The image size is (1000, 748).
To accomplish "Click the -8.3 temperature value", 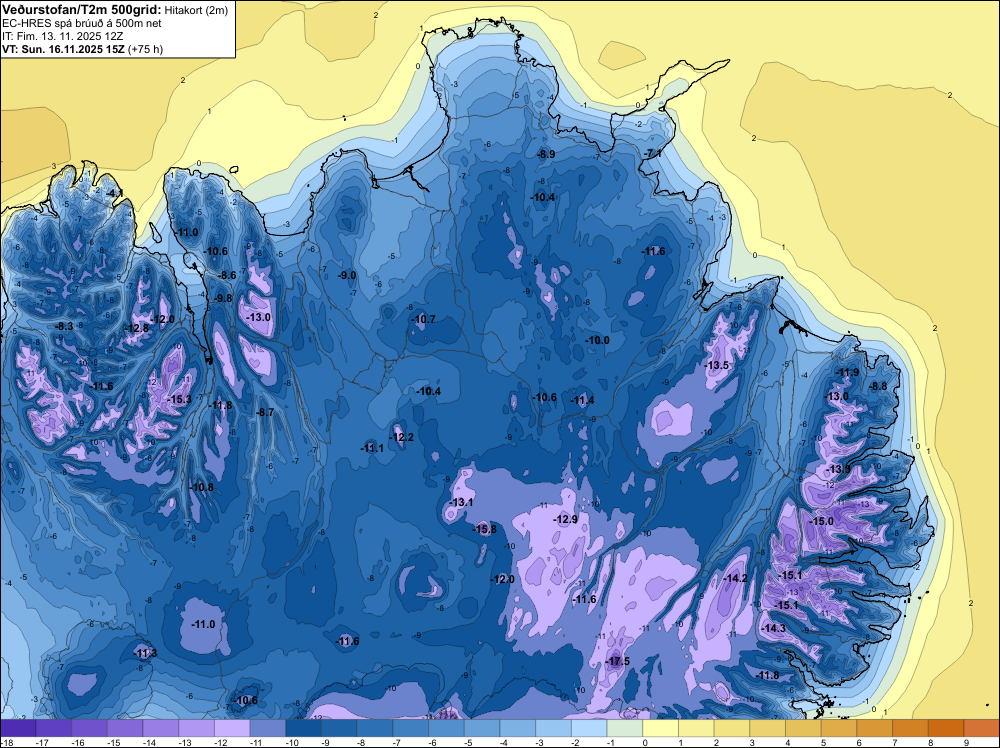I will pos(64,326).
